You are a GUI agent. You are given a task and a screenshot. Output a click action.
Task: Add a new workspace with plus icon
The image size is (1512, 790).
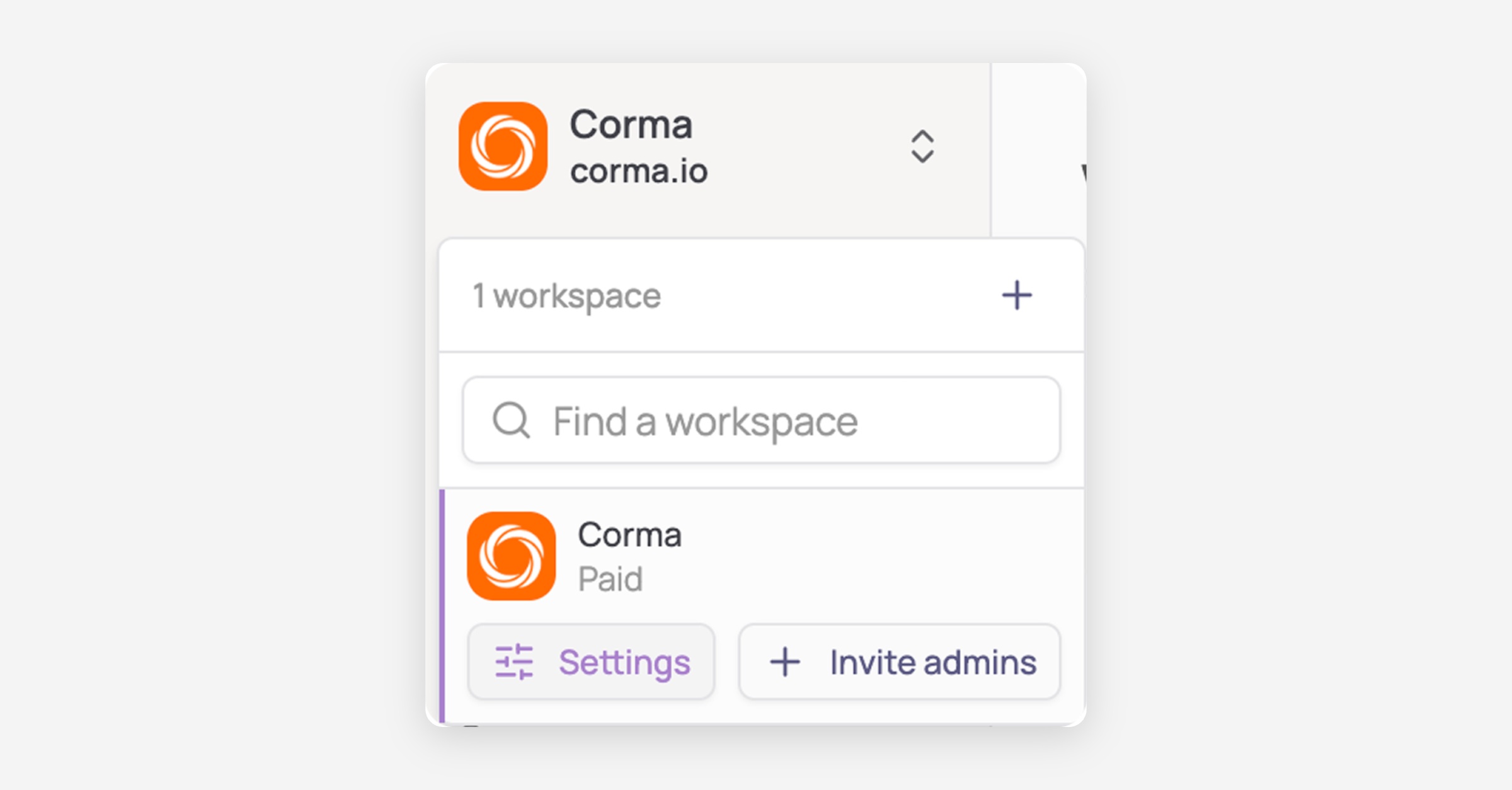[x=1017, y=295]
